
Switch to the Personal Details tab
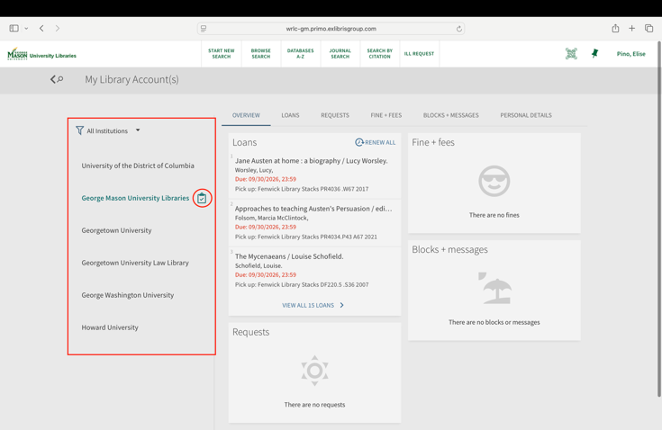pos(526,115)
